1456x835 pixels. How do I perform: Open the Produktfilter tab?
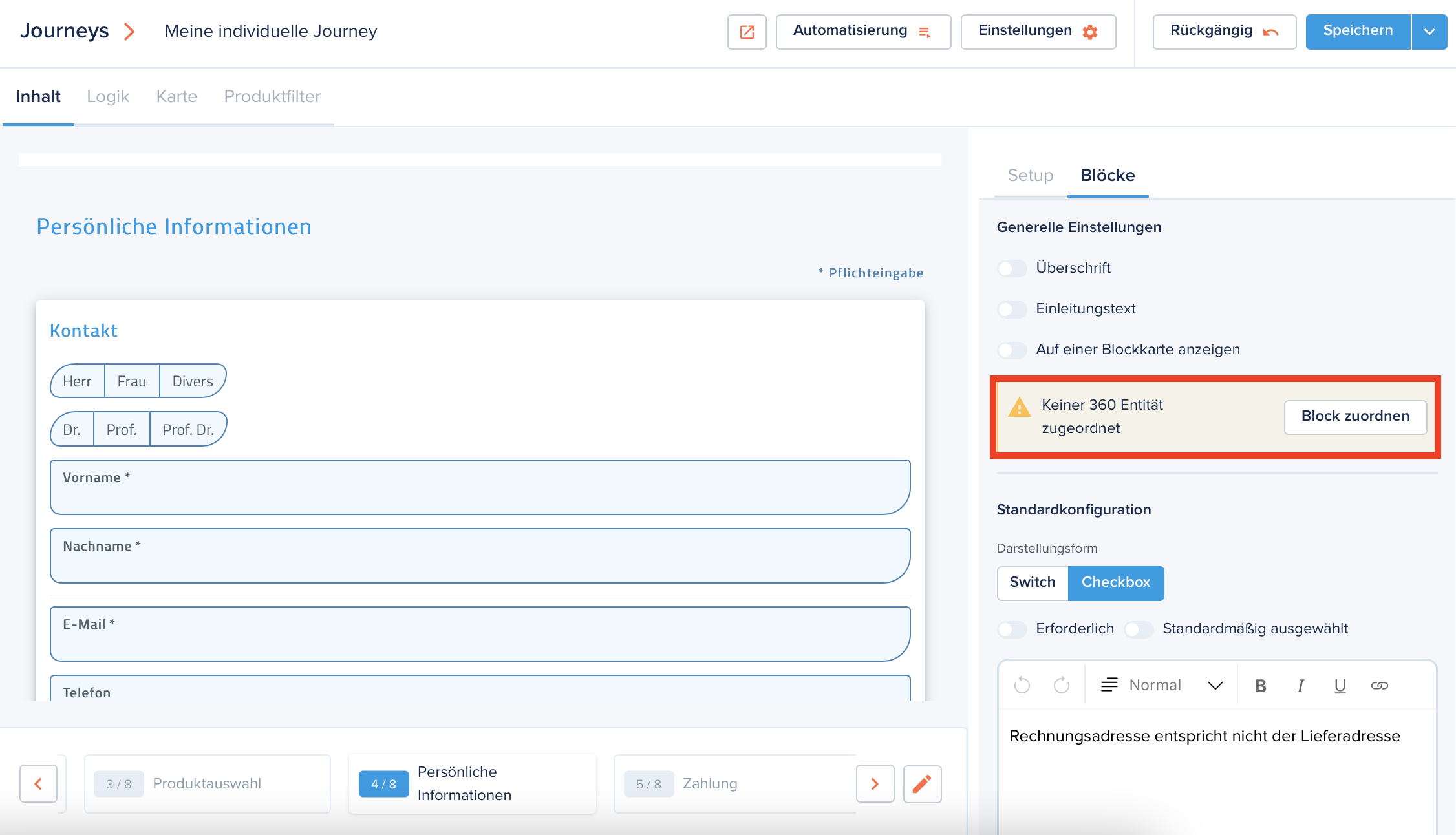(272, 97)
